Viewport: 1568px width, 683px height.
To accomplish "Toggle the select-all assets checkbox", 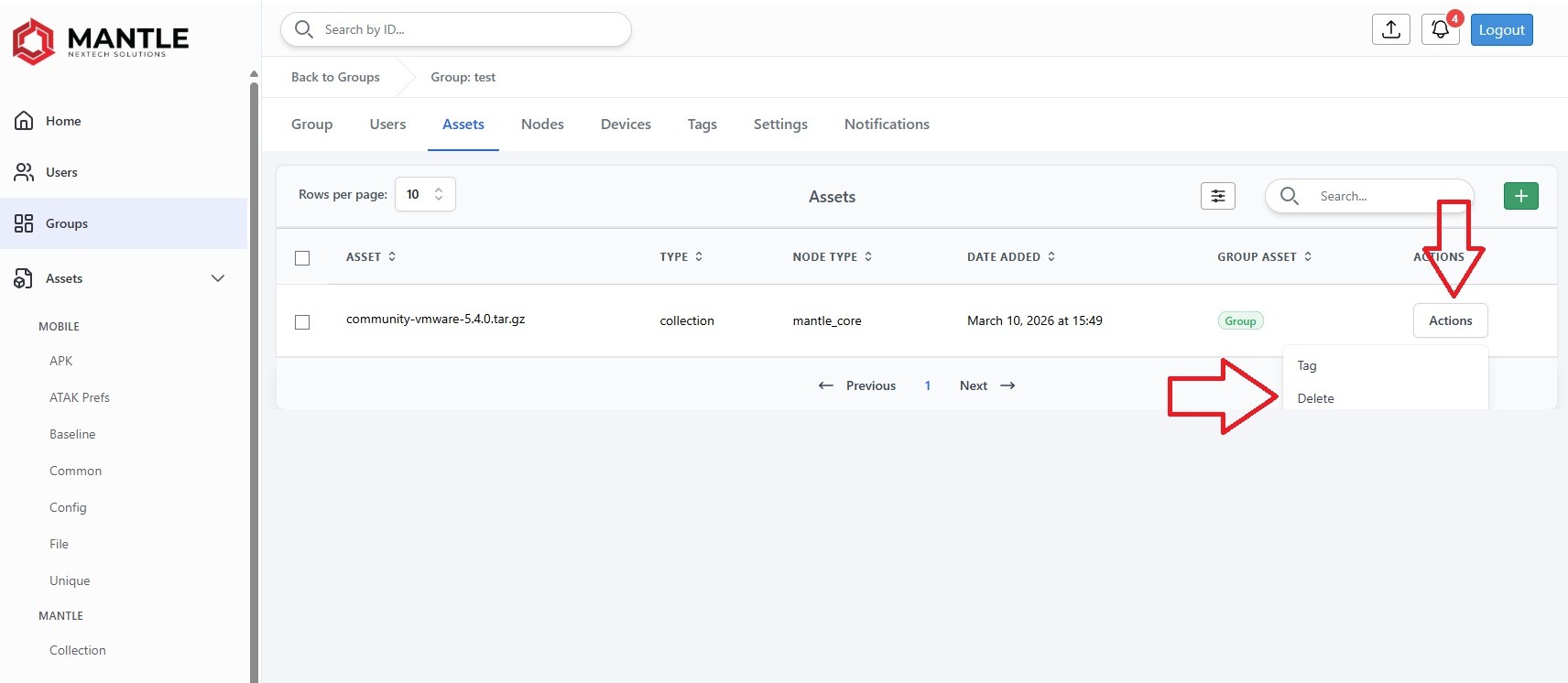I will (x=302, y=258).
